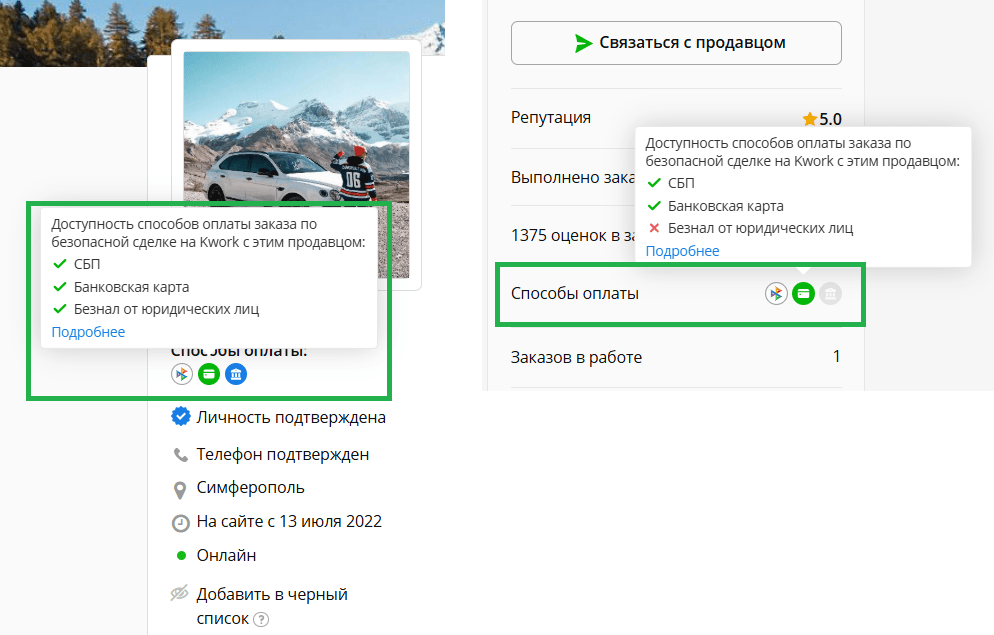
Task: Click the phone icon by 'Телефон подтвержден'
Action: (180, 454)
